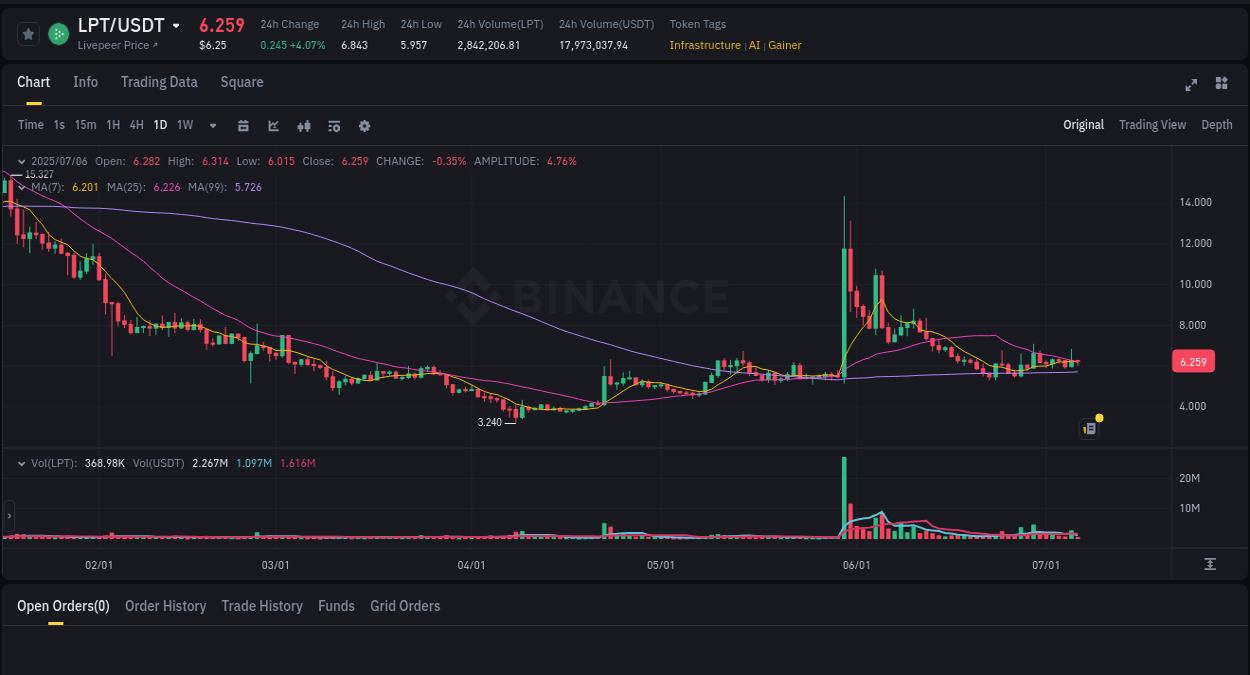The height and width of the screenshot is (675, 1250).
Task: Open chart settings with the gear icon
Action: tap(364, 125)
